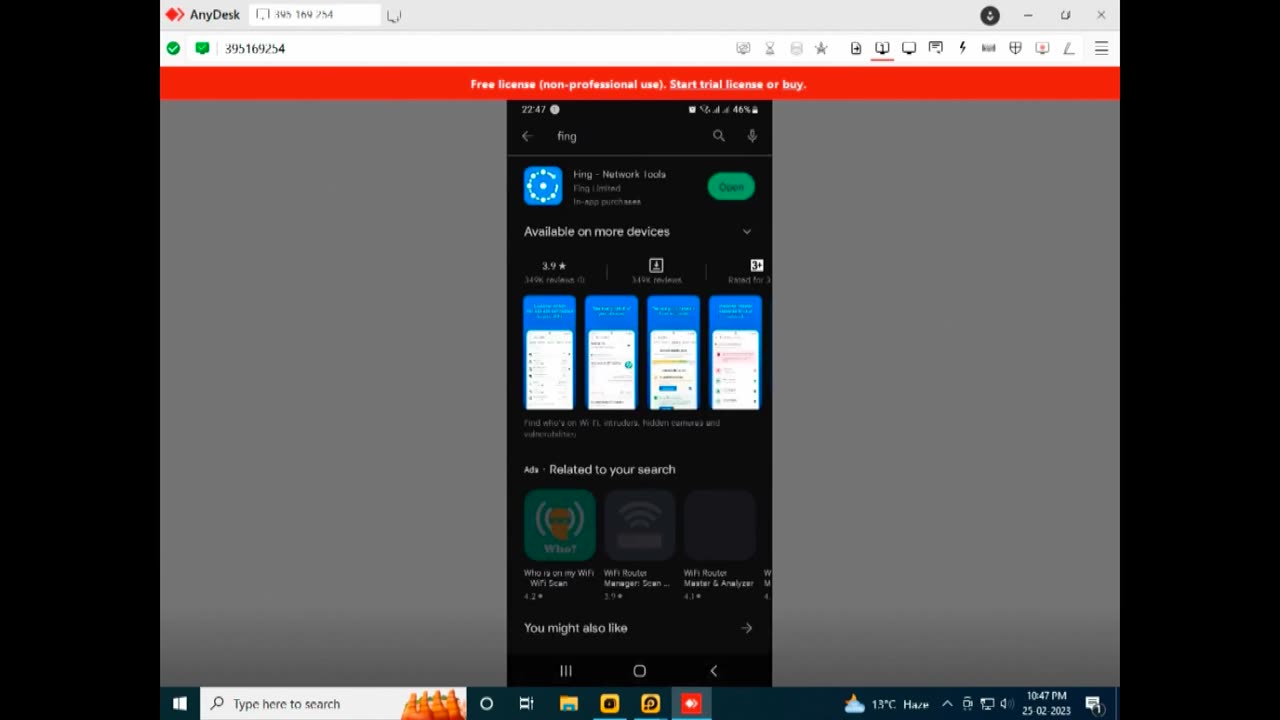Image resolution: width=1280 pixels, height=720 pixels.
Task: Open File Explorer from the taskbar
Action: pyautogui.click(x=568, y=704)
